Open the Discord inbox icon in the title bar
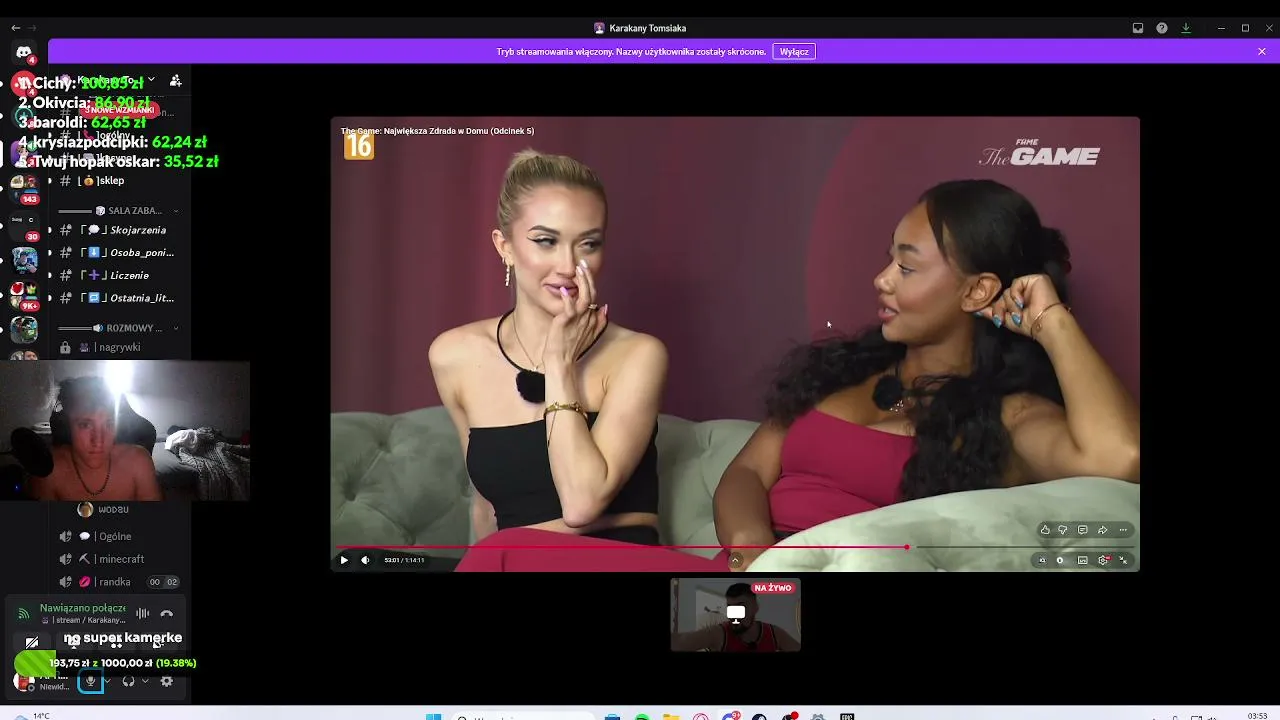 (1138, 28)
